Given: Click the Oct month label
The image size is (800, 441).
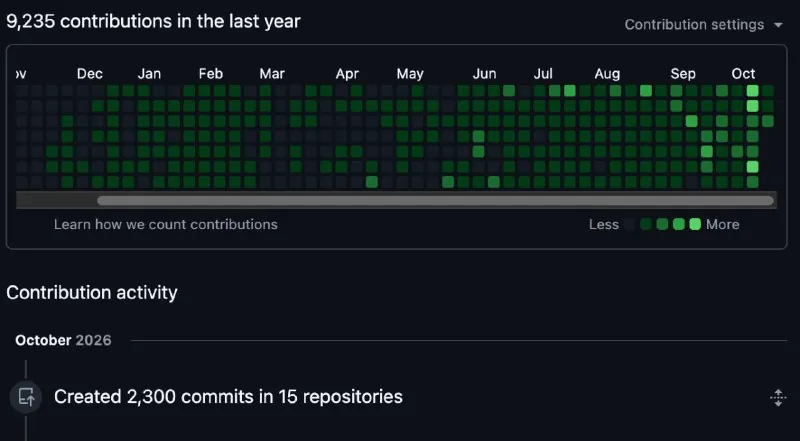Looking at the screenshot, I should click(743, 74).
